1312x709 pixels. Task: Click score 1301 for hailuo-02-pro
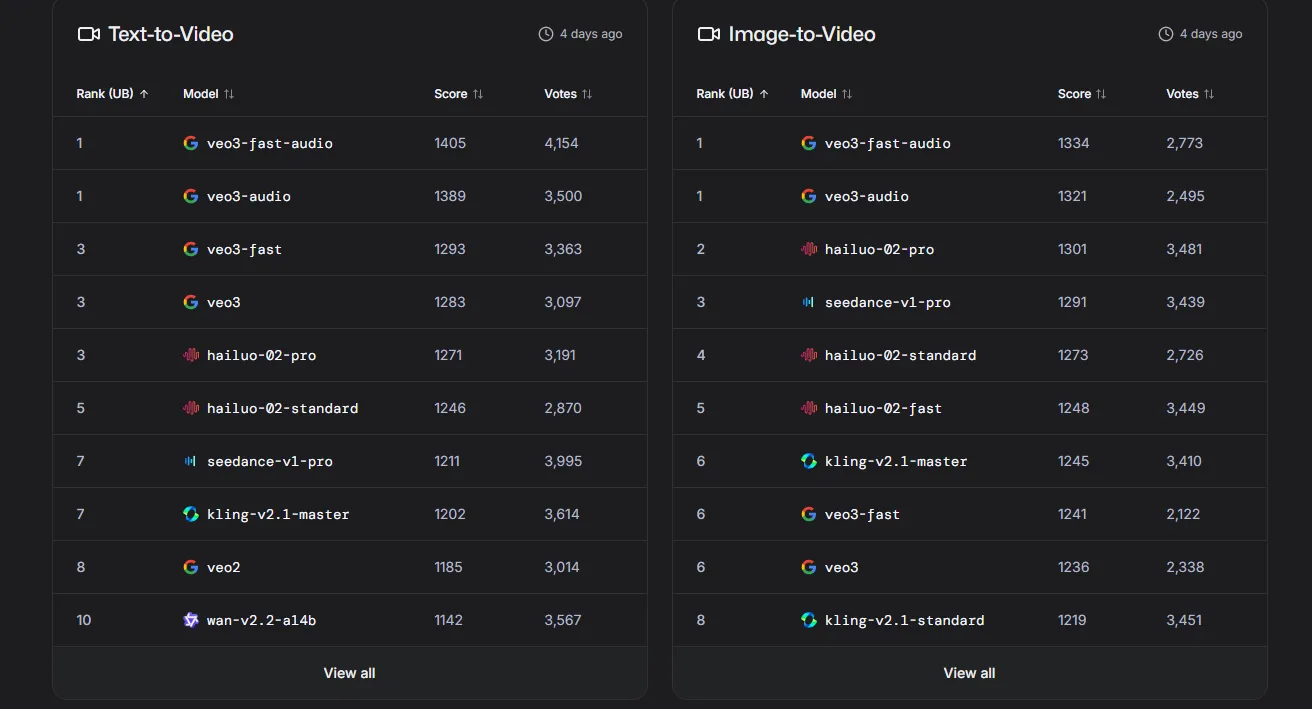(1073, 249)
